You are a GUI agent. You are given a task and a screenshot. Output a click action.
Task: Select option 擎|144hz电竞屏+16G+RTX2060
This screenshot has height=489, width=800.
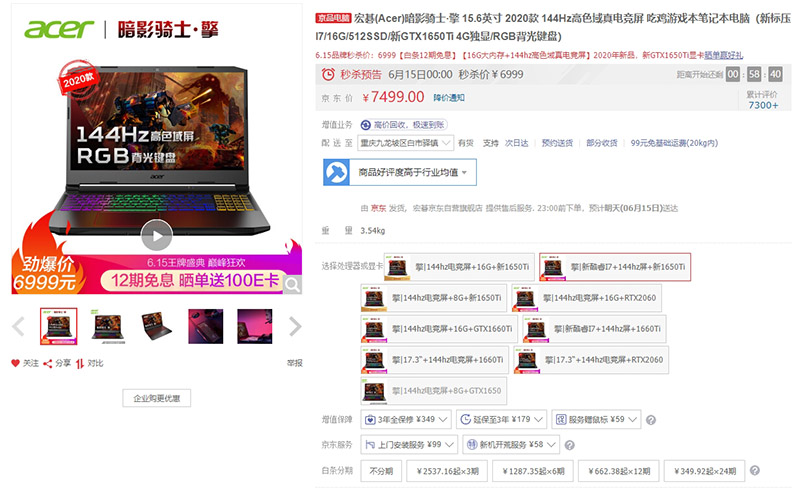pos(587,298)
